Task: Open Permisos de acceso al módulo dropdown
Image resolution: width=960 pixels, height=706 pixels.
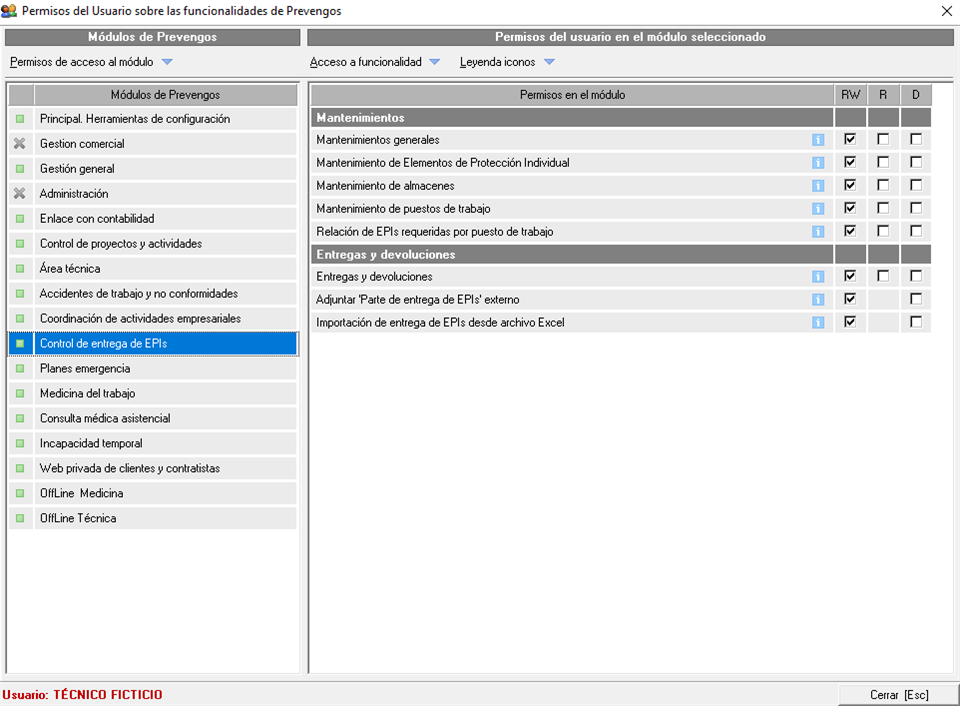Action: click(x=167, y=62)
